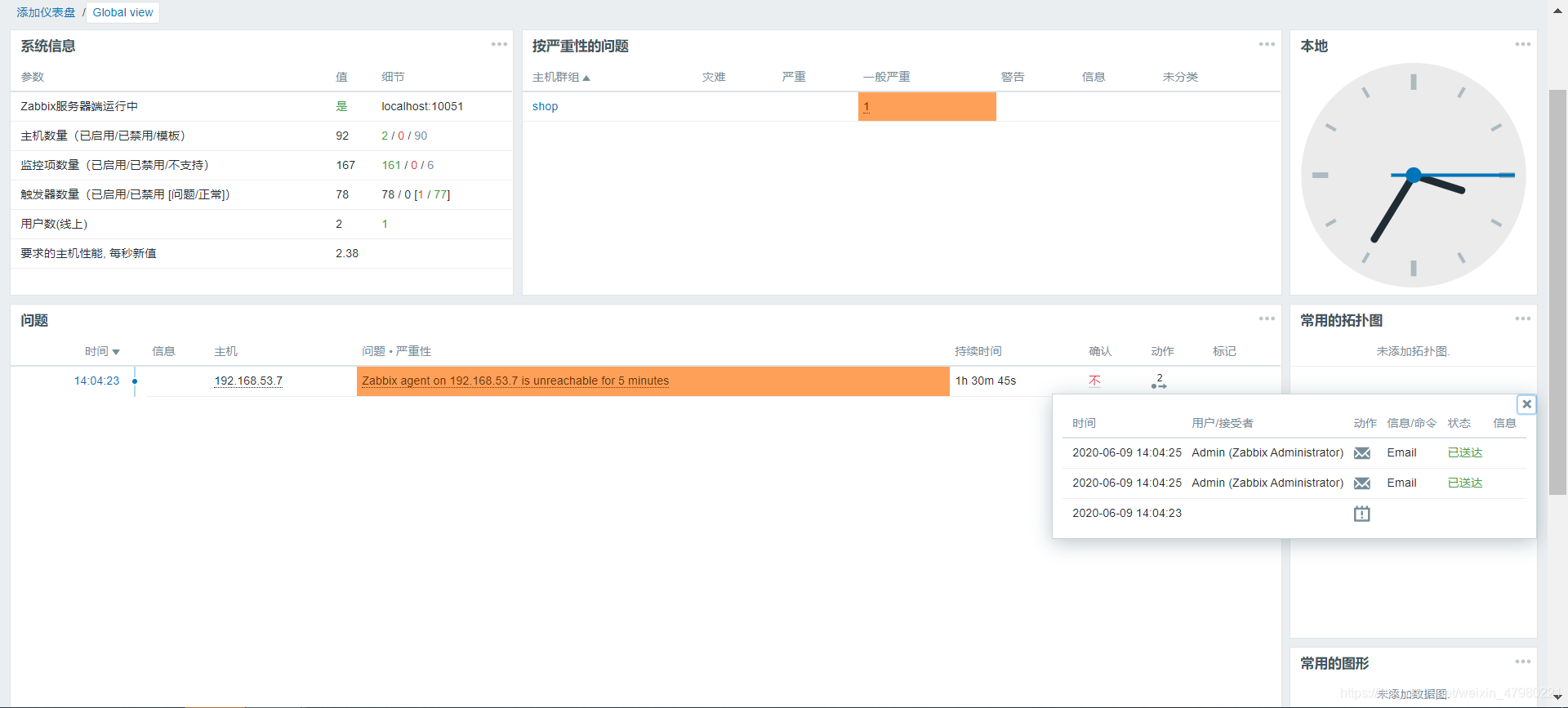
Task: Click the scrollbar up arrow
Action: coord(1557,11)
